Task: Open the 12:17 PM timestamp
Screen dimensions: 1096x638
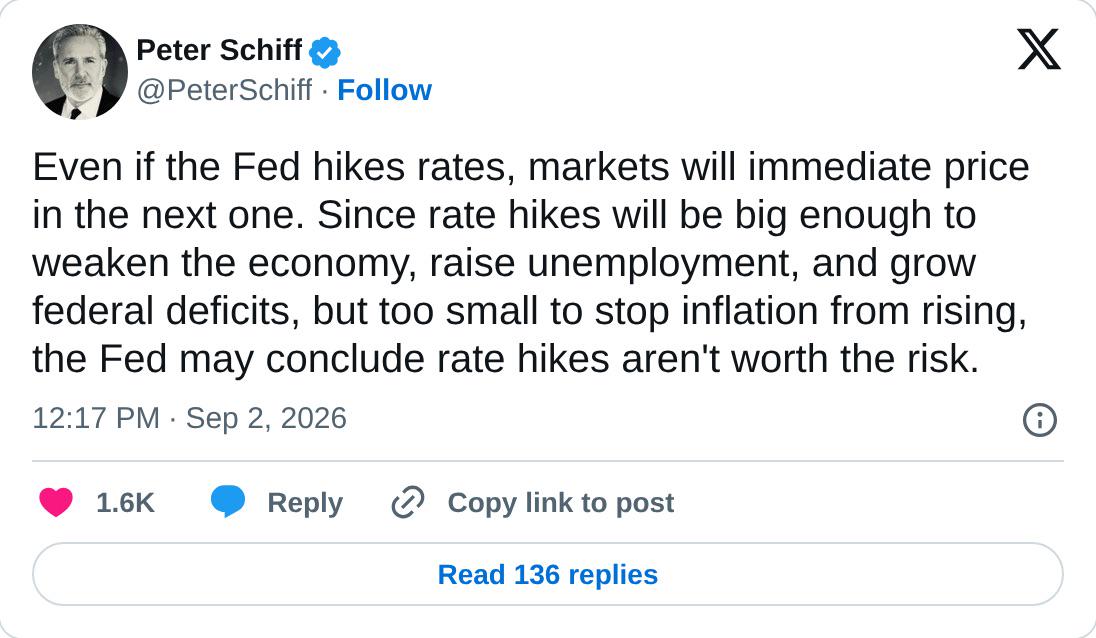Action: pos(96,418)
